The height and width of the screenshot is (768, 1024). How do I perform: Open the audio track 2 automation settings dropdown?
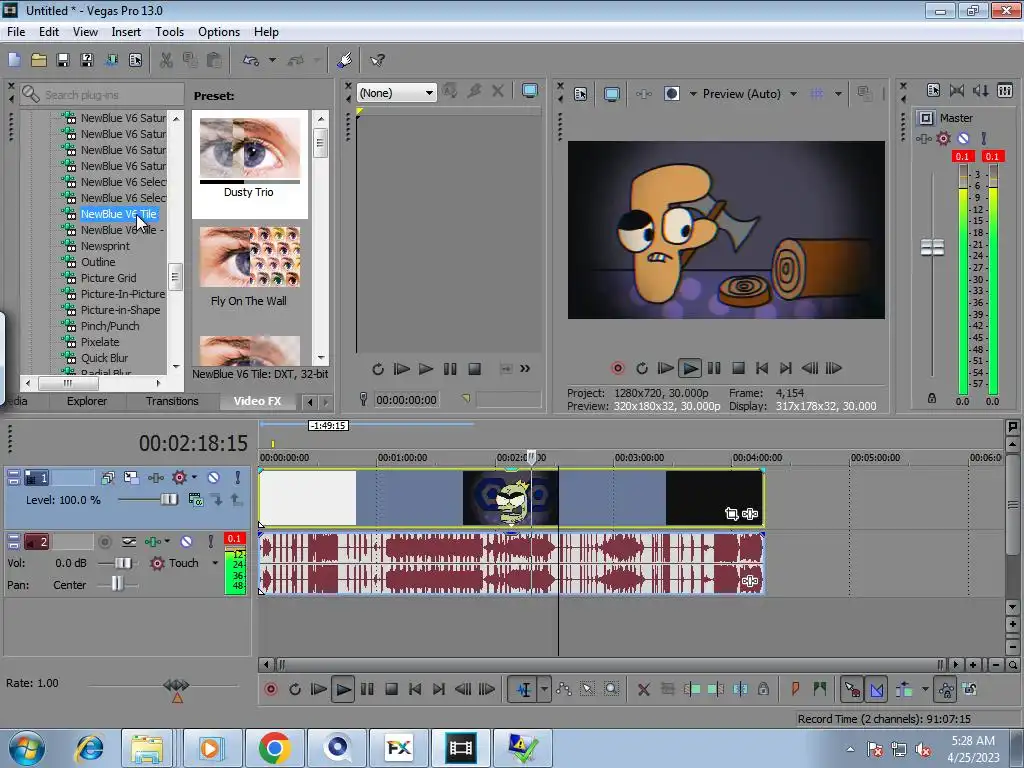click(x=167, y=541)
